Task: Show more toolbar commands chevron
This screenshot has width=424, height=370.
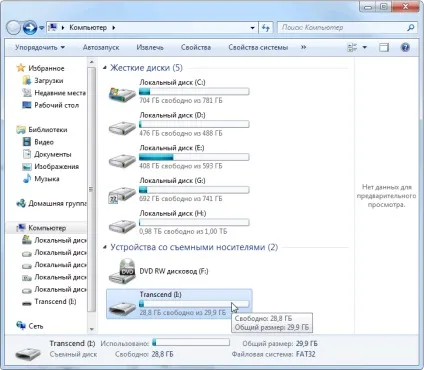Action: pyautogui.click(x=303, y=47)
